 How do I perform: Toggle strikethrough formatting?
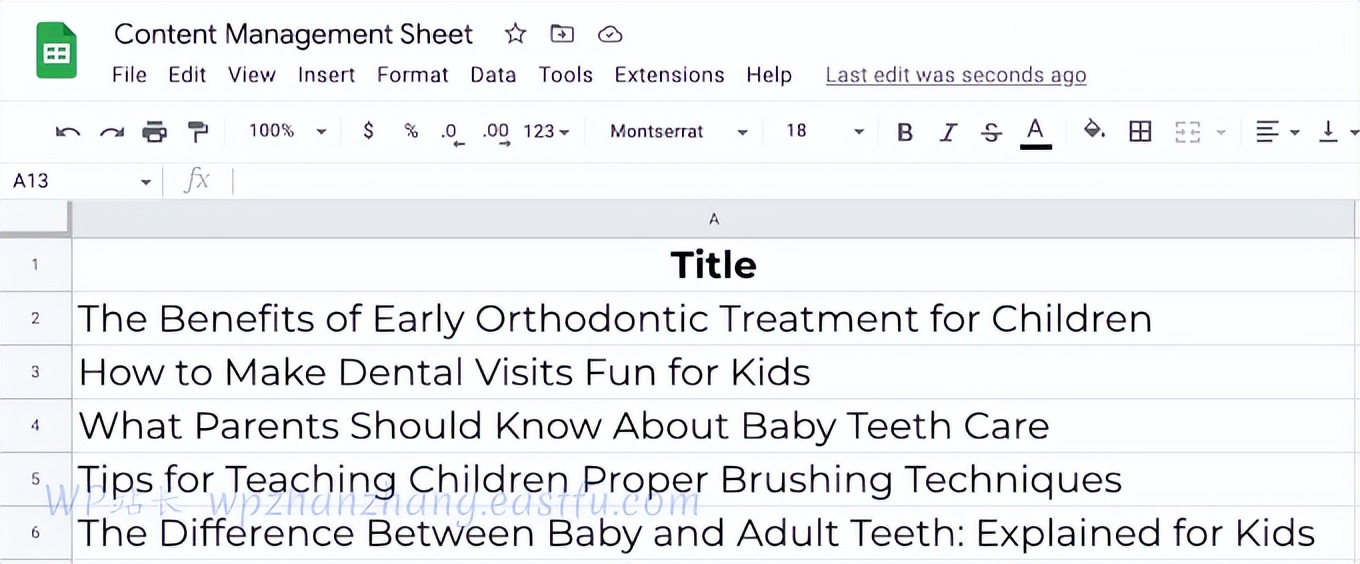pos(991,131)
